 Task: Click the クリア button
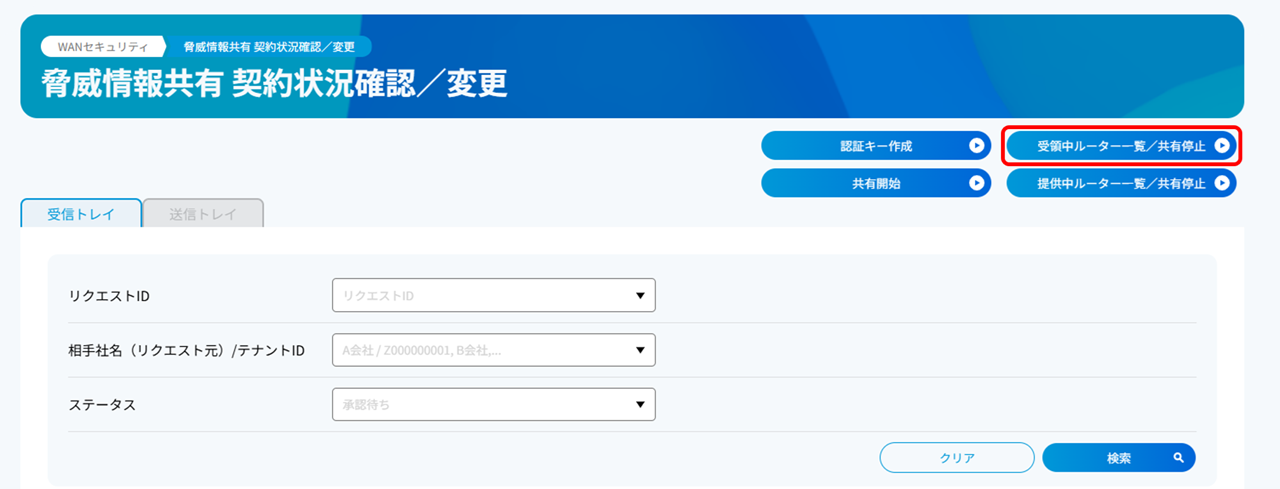[957, 457]
